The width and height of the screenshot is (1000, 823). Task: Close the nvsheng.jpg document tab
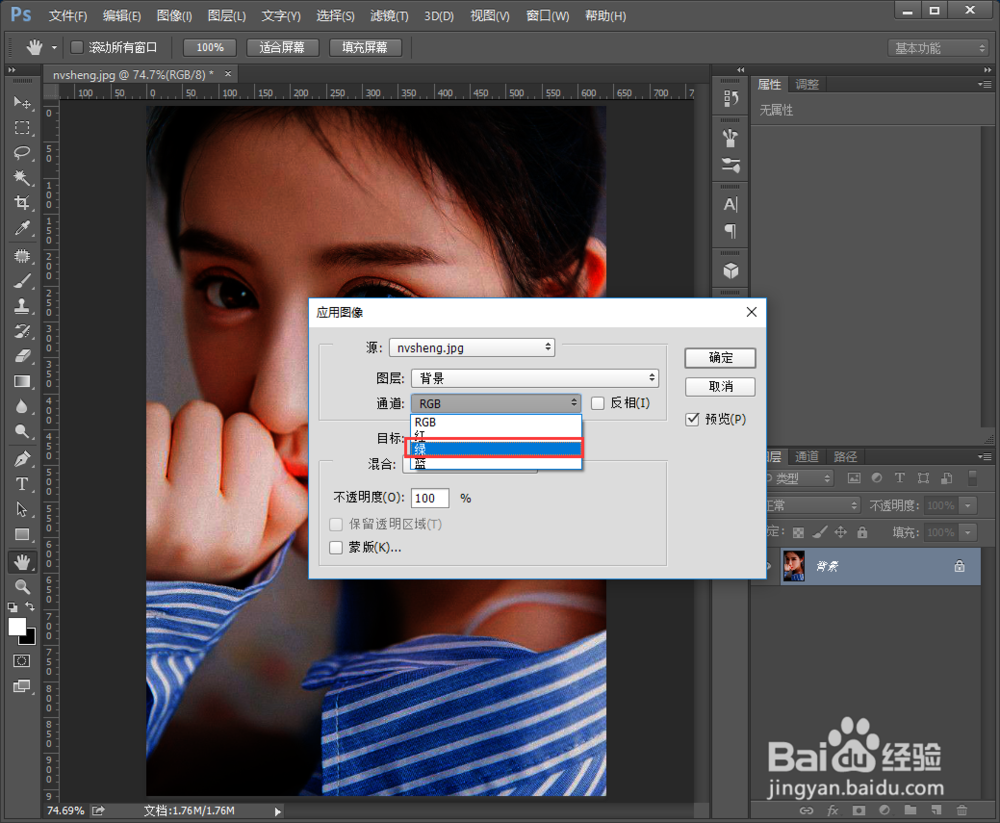(228, 74)
